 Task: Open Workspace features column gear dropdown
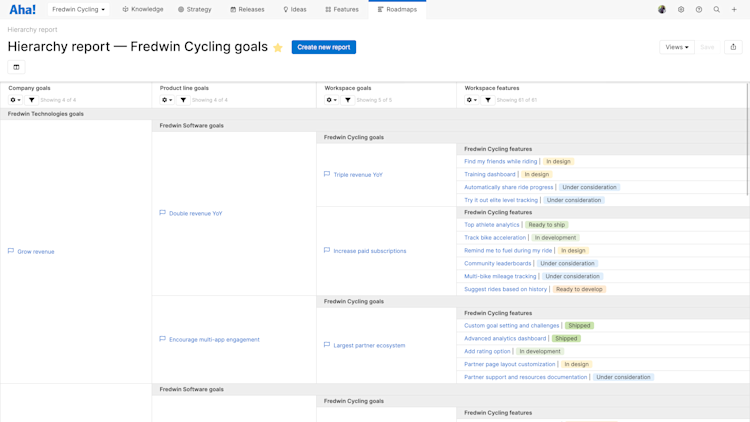point(472,100)
